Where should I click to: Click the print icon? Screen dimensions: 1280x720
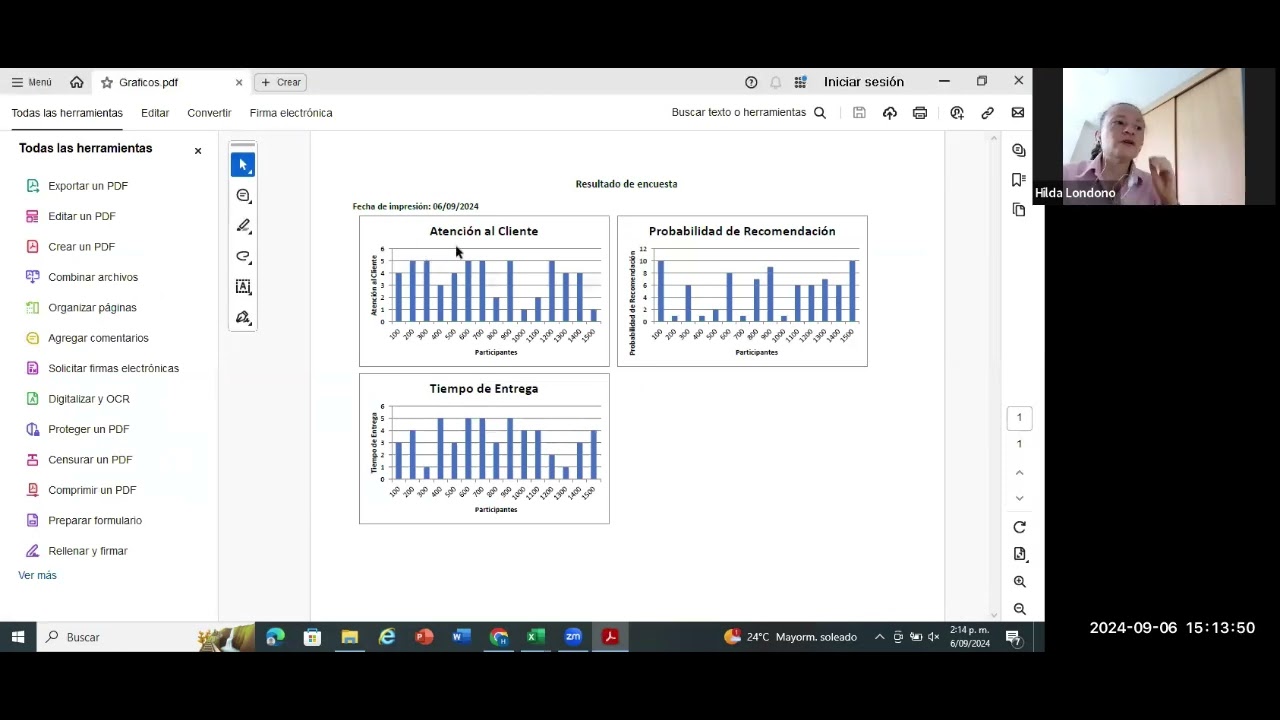click(x=920, y=113)
